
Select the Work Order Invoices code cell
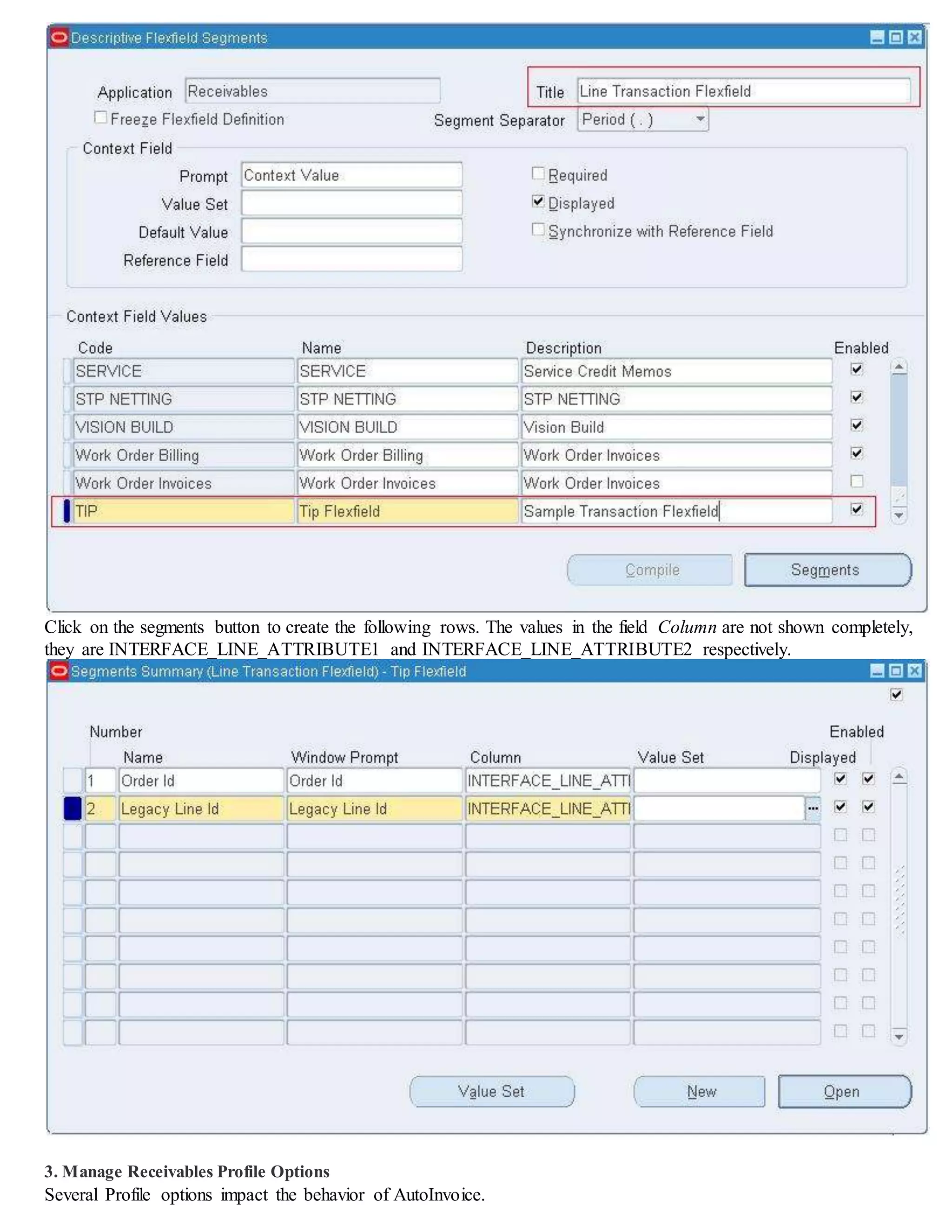click(x=184, y=483)
